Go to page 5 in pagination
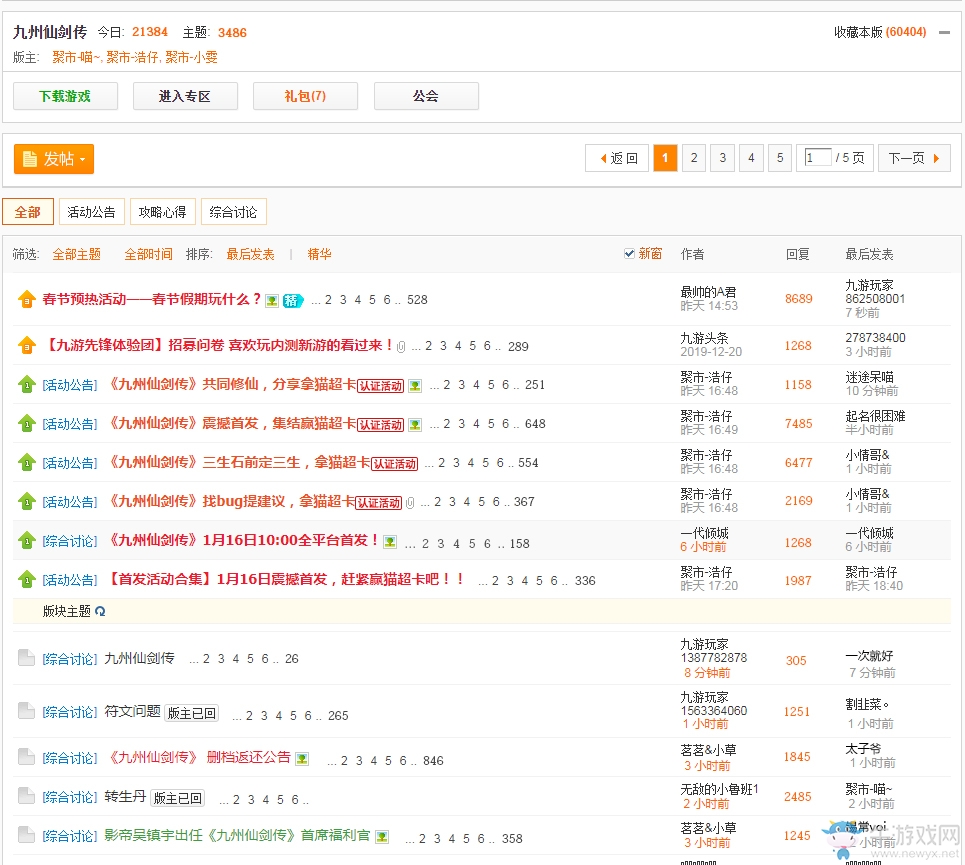The image size is (965, 865). [780, 158]
